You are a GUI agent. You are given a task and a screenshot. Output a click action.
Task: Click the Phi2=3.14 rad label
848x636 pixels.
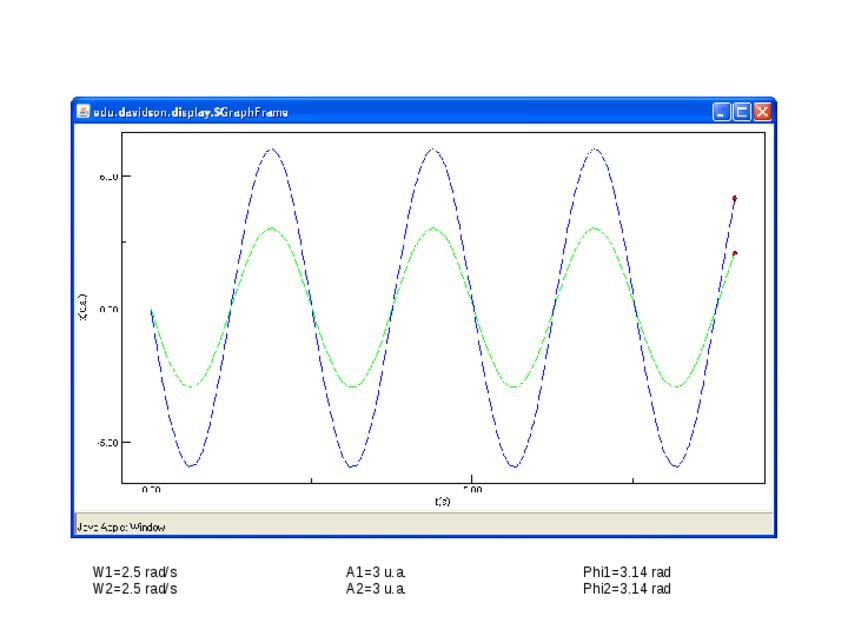[627, 589]
